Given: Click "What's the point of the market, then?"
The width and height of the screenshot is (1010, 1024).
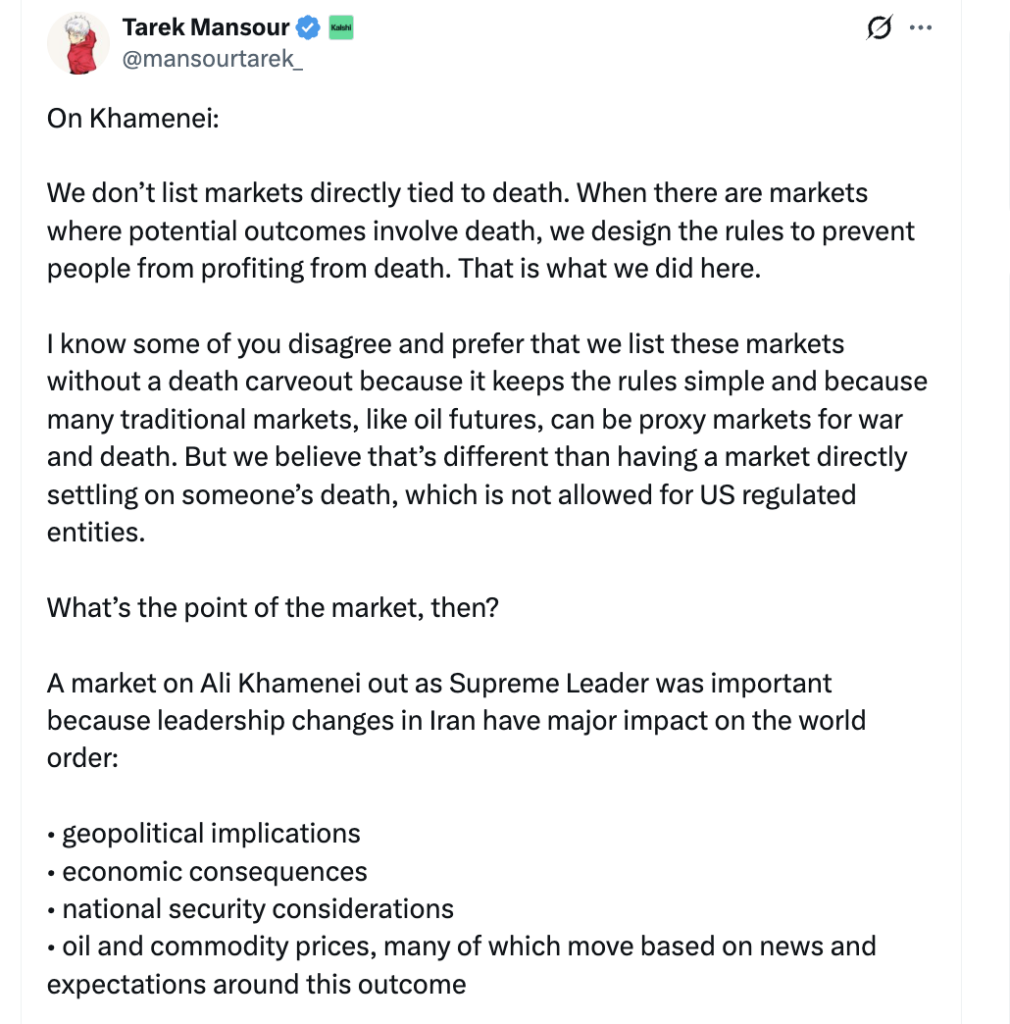Looking at the screenshot, I should coord(272,608).
